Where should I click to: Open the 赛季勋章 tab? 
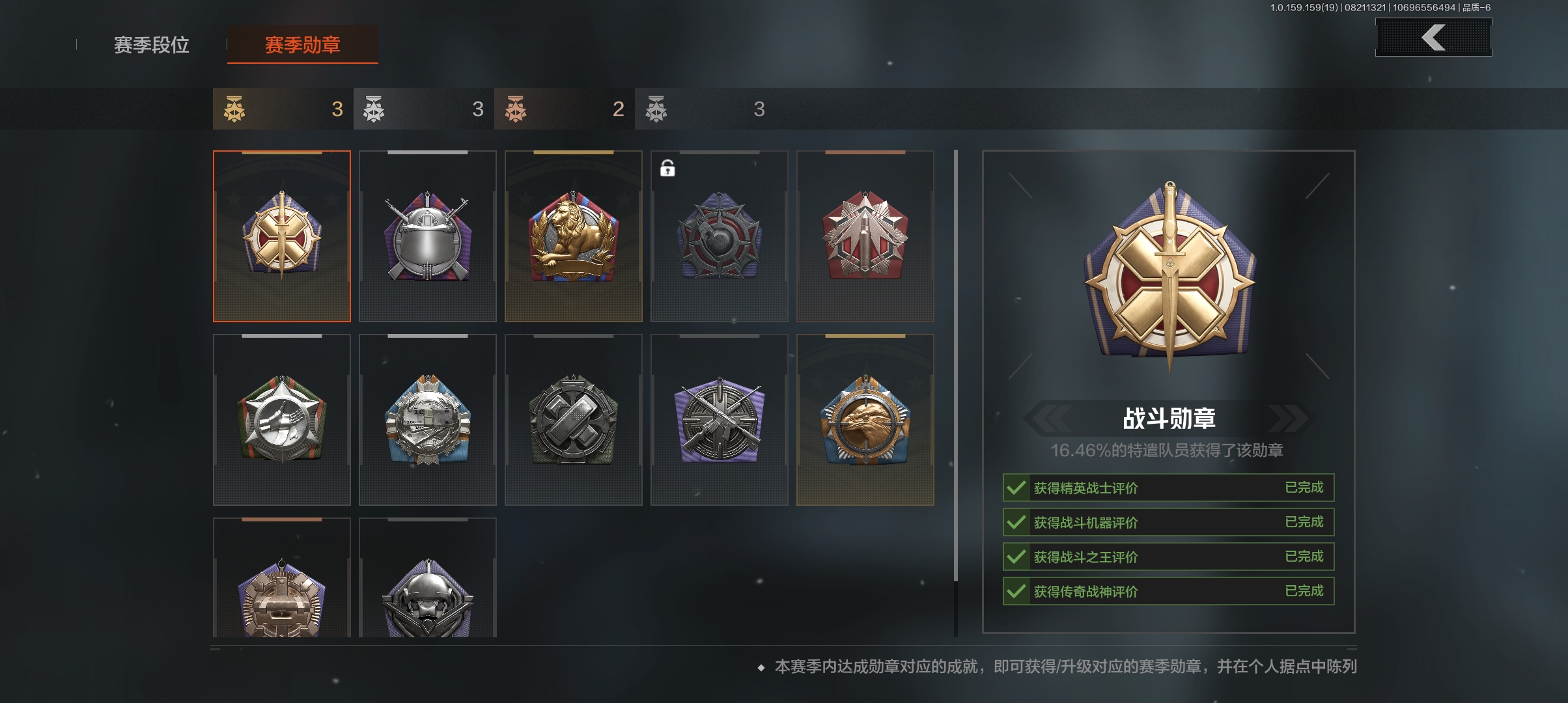303,45
